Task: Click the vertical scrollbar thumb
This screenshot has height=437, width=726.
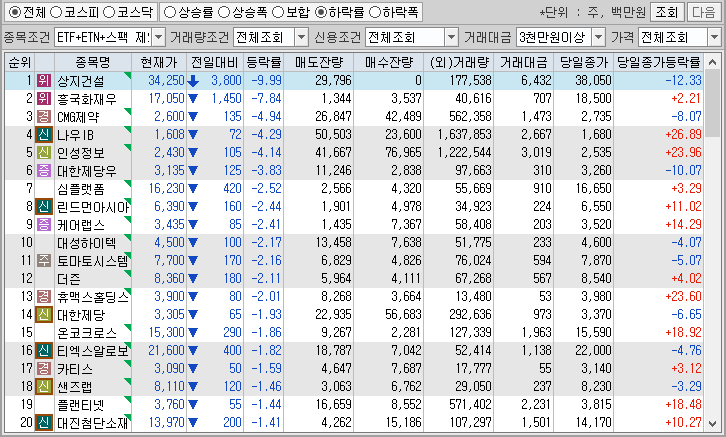Action: coord(713,103)
